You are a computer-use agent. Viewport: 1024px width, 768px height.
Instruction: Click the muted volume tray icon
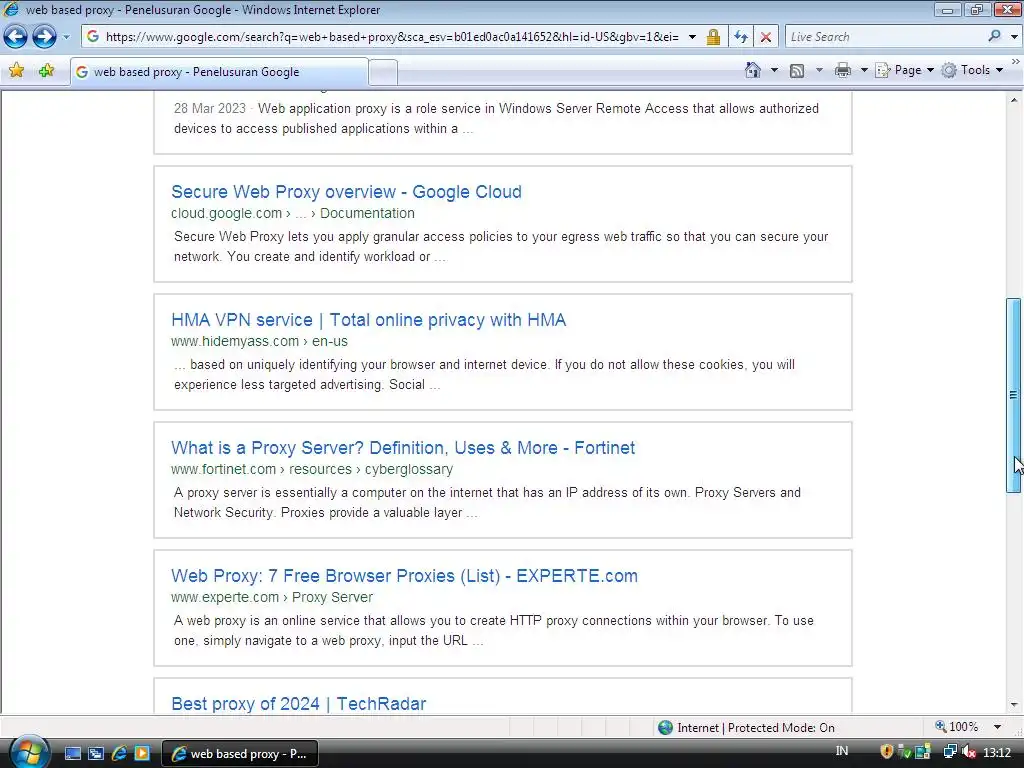click(969, 752)
